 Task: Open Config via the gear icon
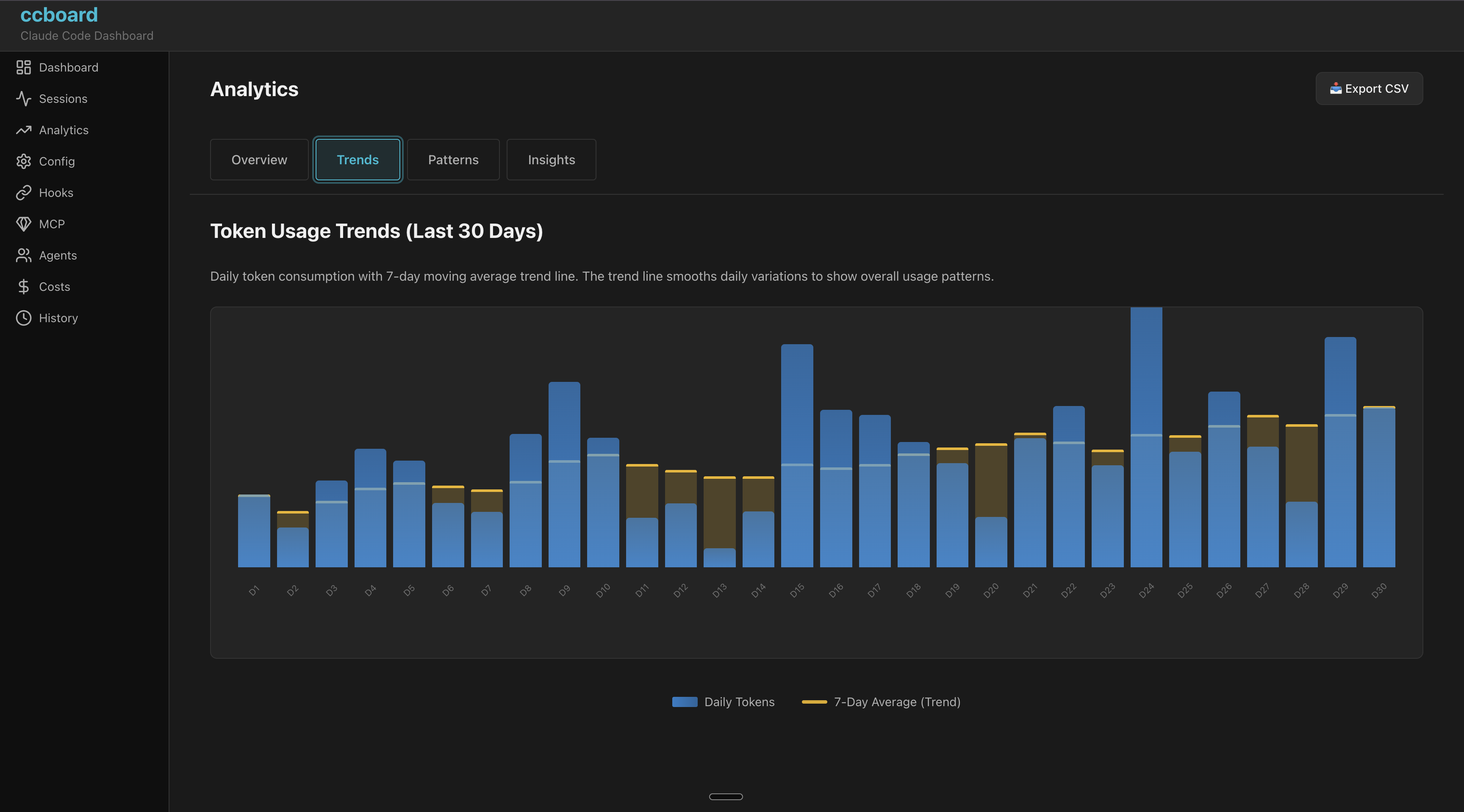click(x=23, y=161)
